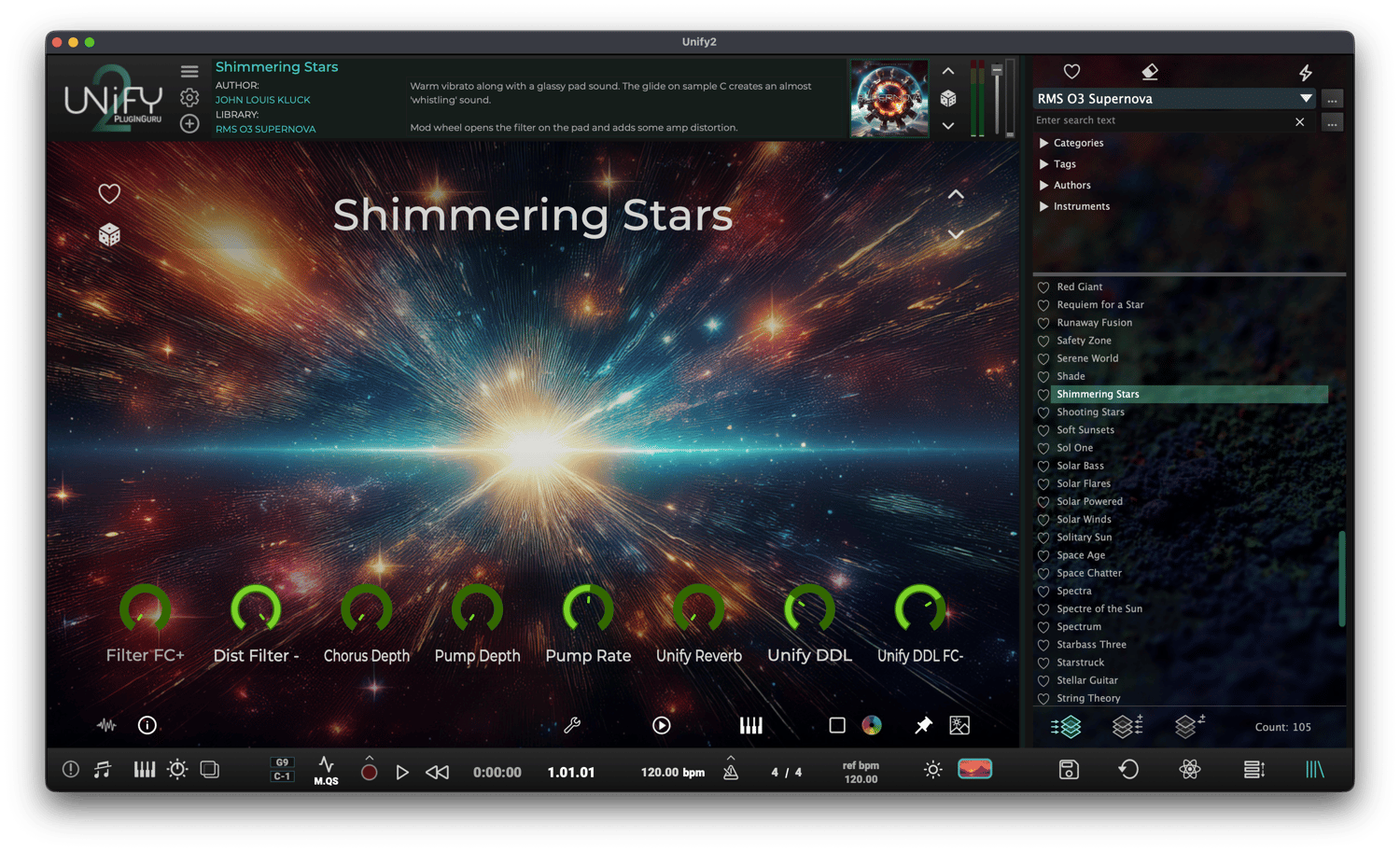Click the M.QS waveform button
This screenshot has height=852, width=1400.
click(326, 771)
